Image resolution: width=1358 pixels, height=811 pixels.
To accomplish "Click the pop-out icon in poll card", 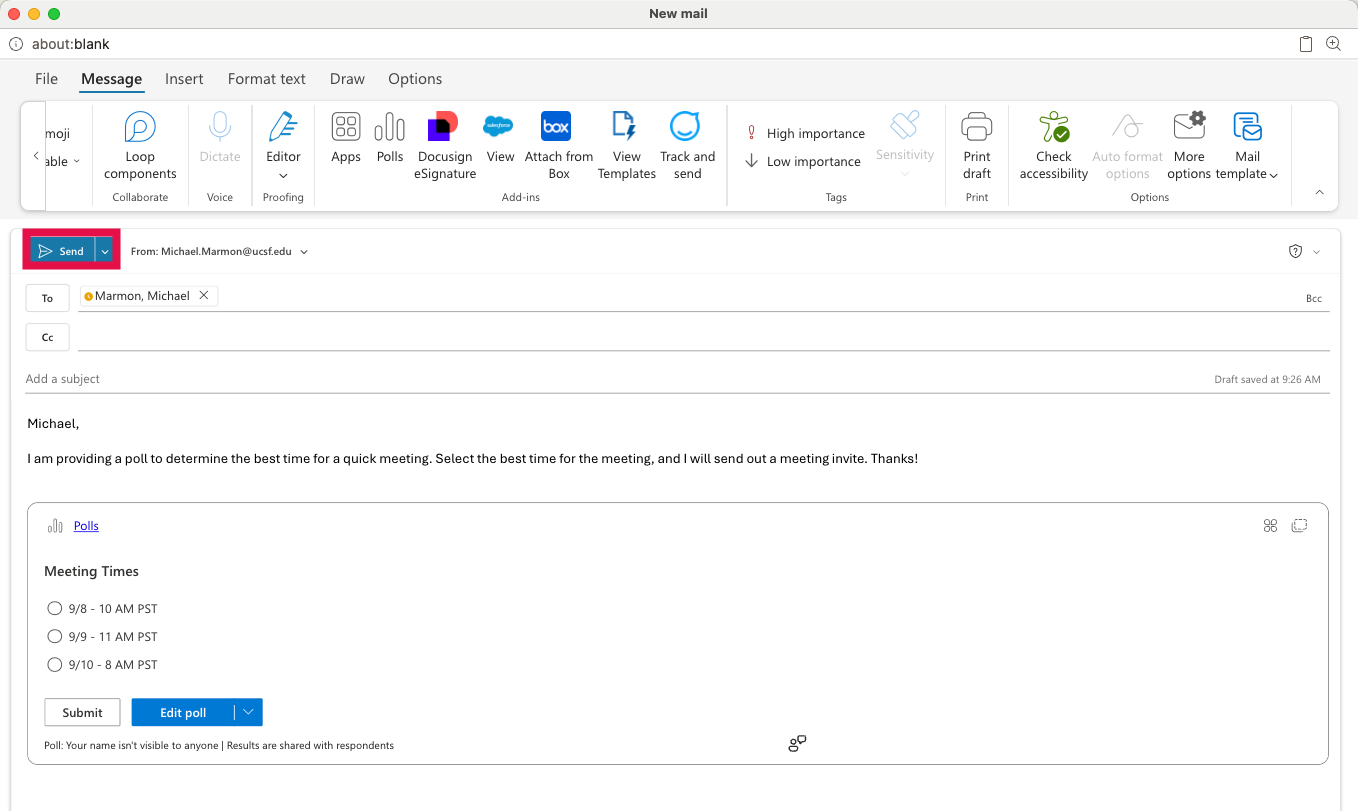I will [x=1300, y=526].
